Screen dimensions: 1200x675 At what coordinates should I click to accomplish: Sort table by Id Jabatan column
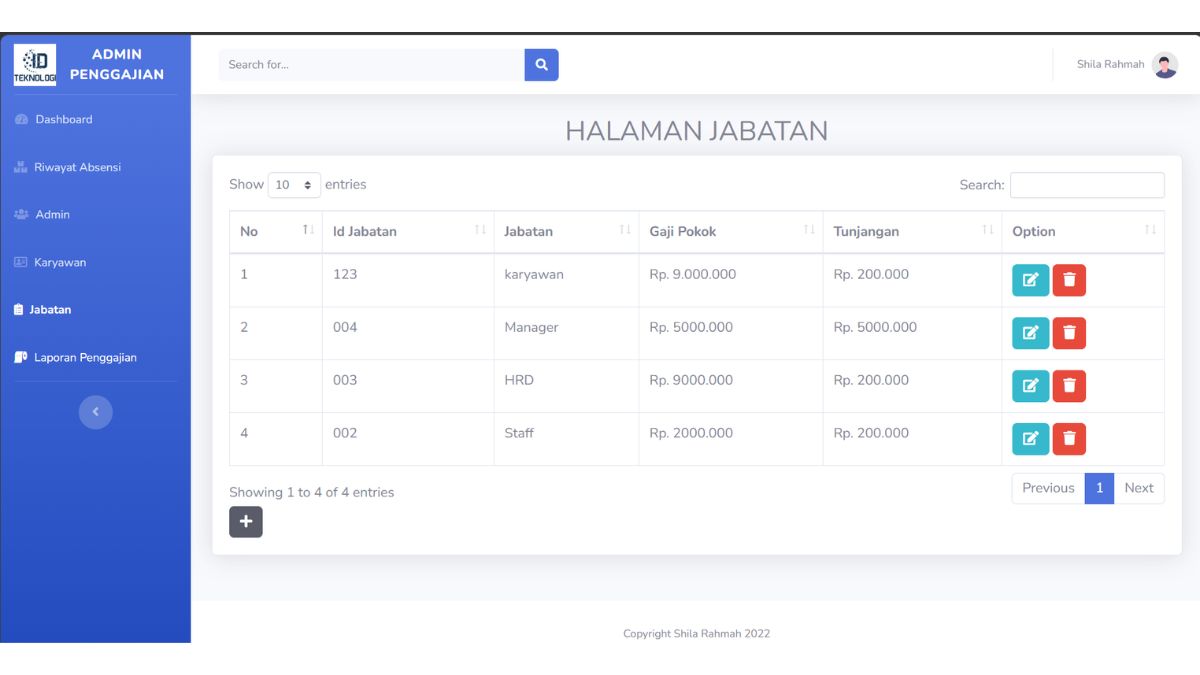coord(408,232)
